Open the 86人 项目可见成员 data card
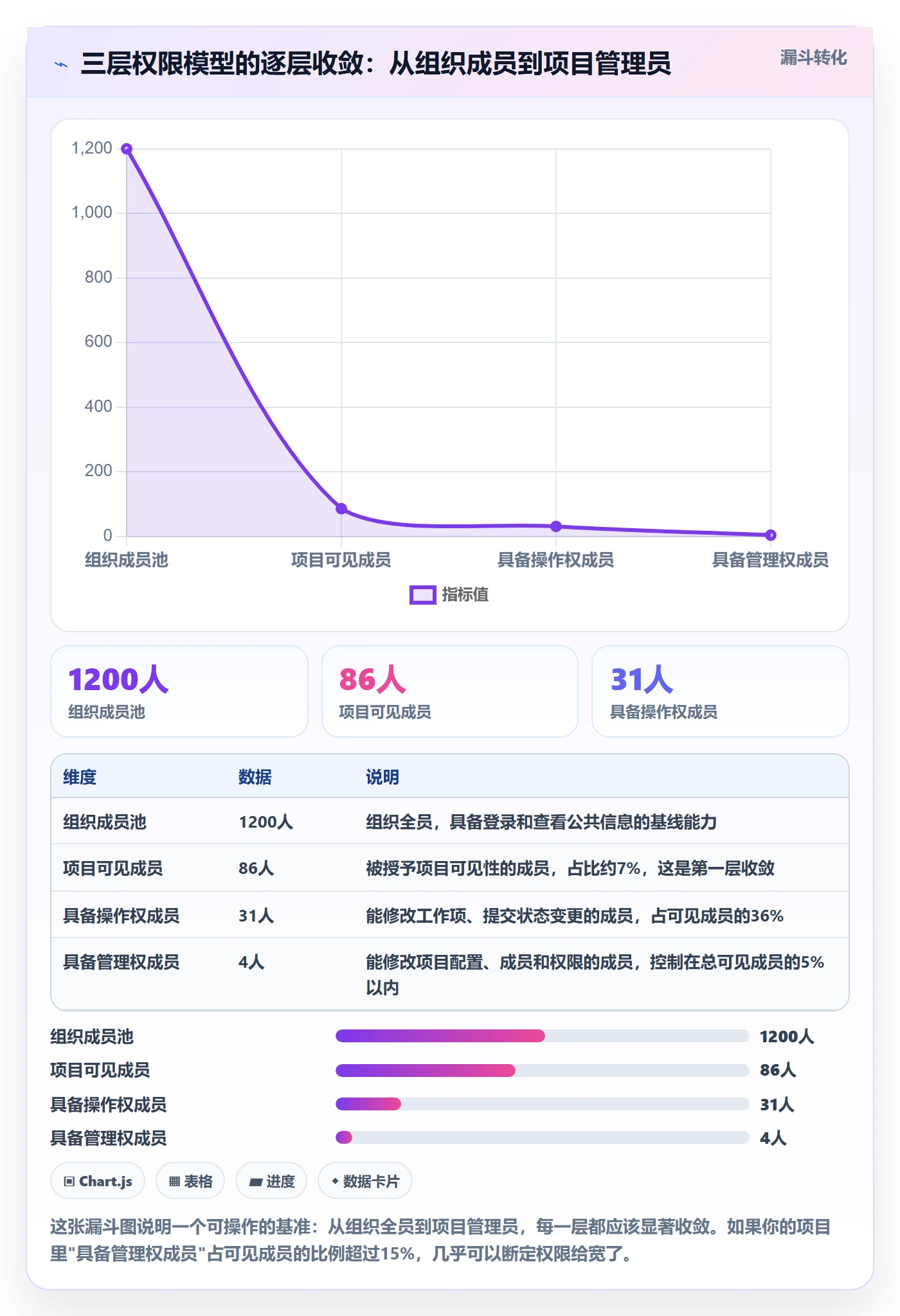The height and width of the screenshot is (1316, 900). click(450, 691)
